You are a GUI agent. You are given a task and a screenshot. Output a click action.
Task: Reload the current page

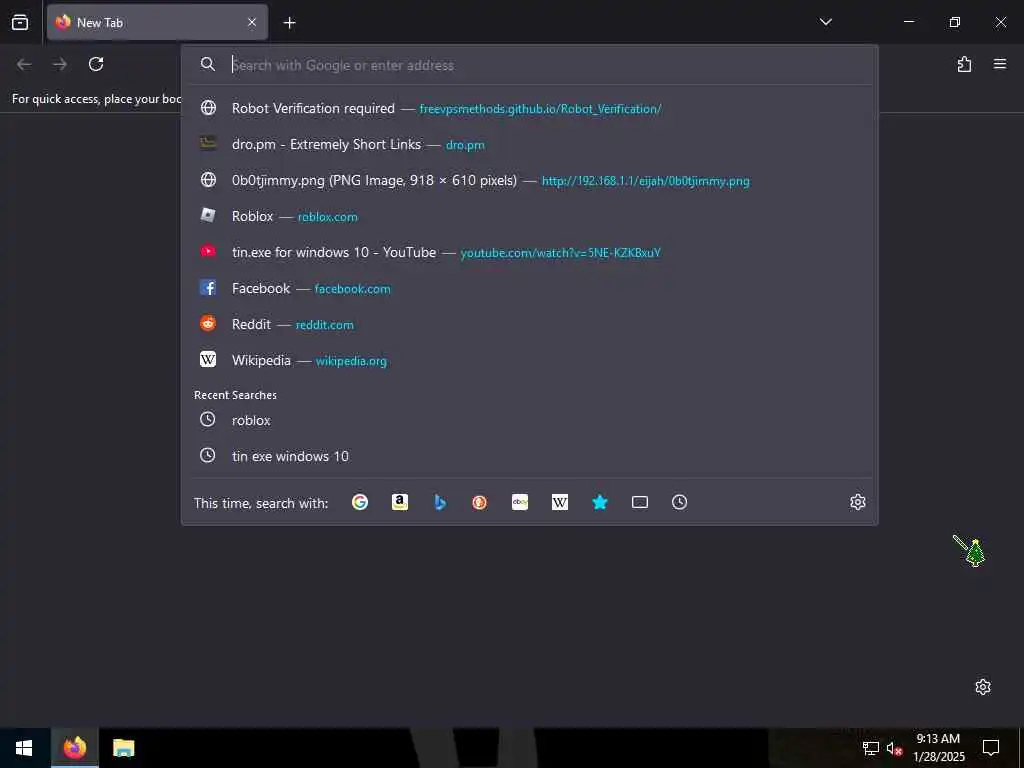[96, 64]
